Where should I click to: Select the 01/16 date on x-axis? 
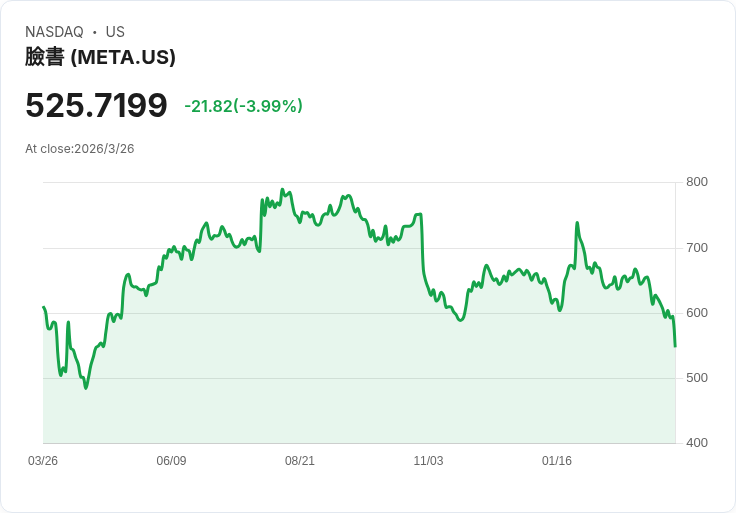(x=557, y=461)
